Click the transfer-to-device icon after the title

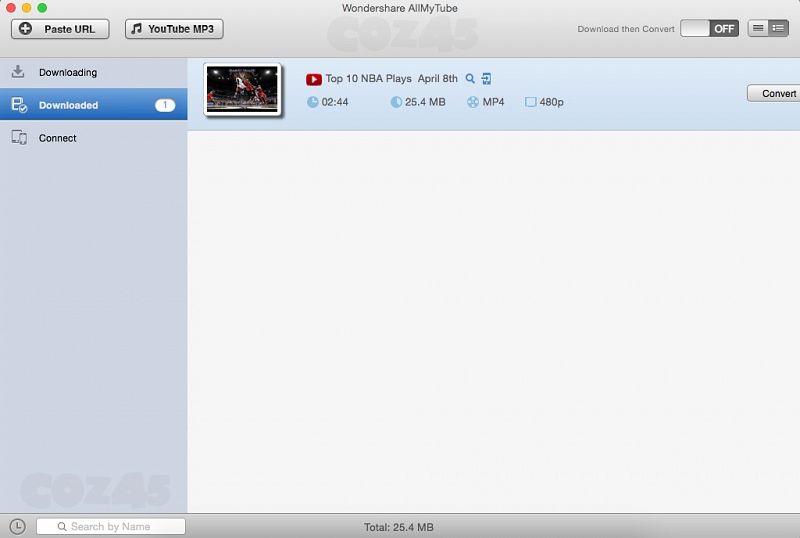coord(486,79)
